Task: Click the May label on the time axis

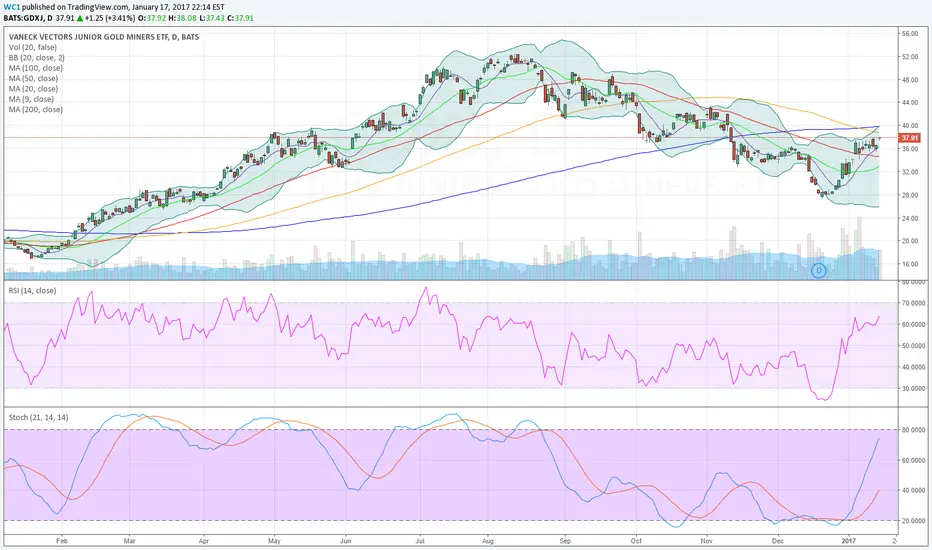Action: (x=274, y=542)
